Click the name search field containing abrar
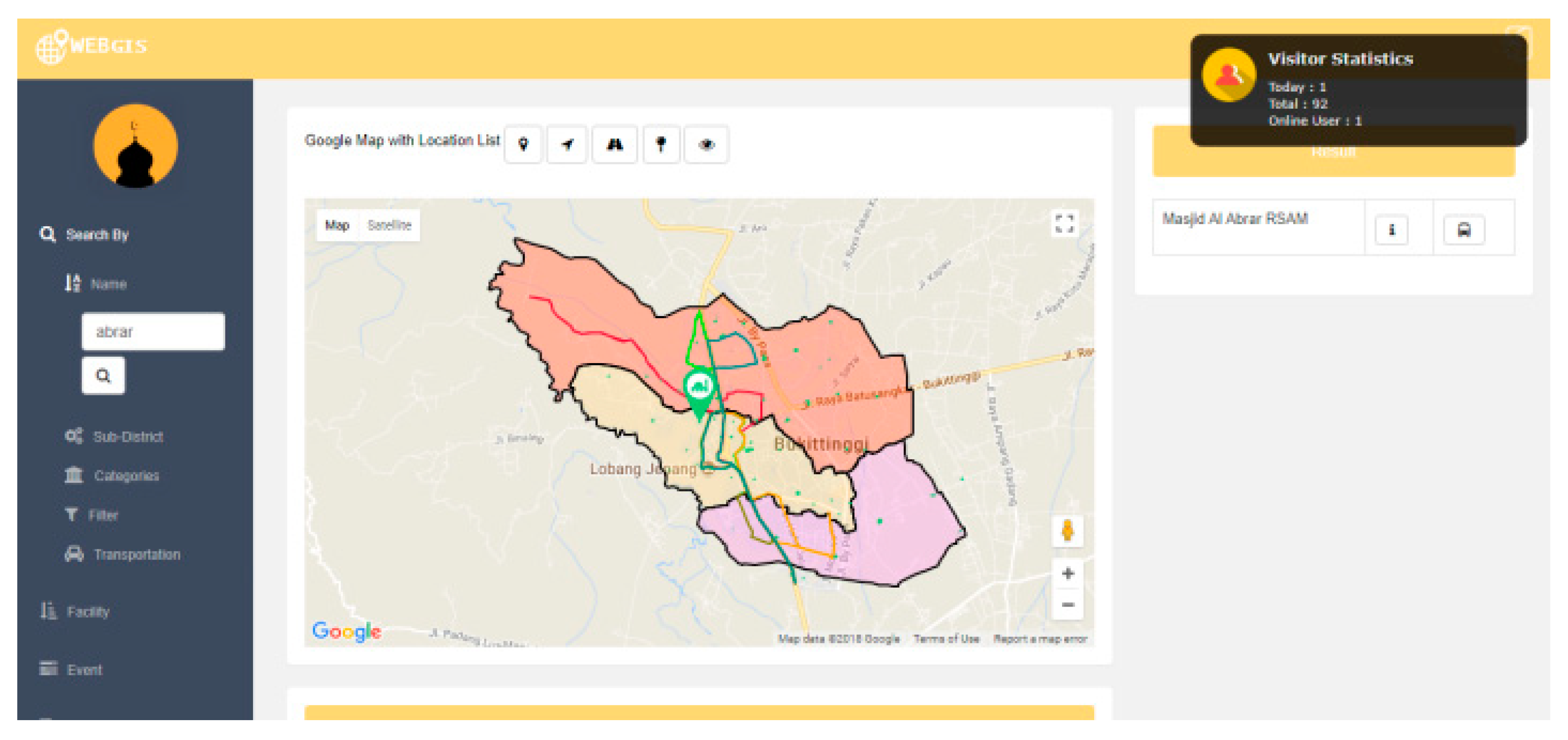 point(153,332)
